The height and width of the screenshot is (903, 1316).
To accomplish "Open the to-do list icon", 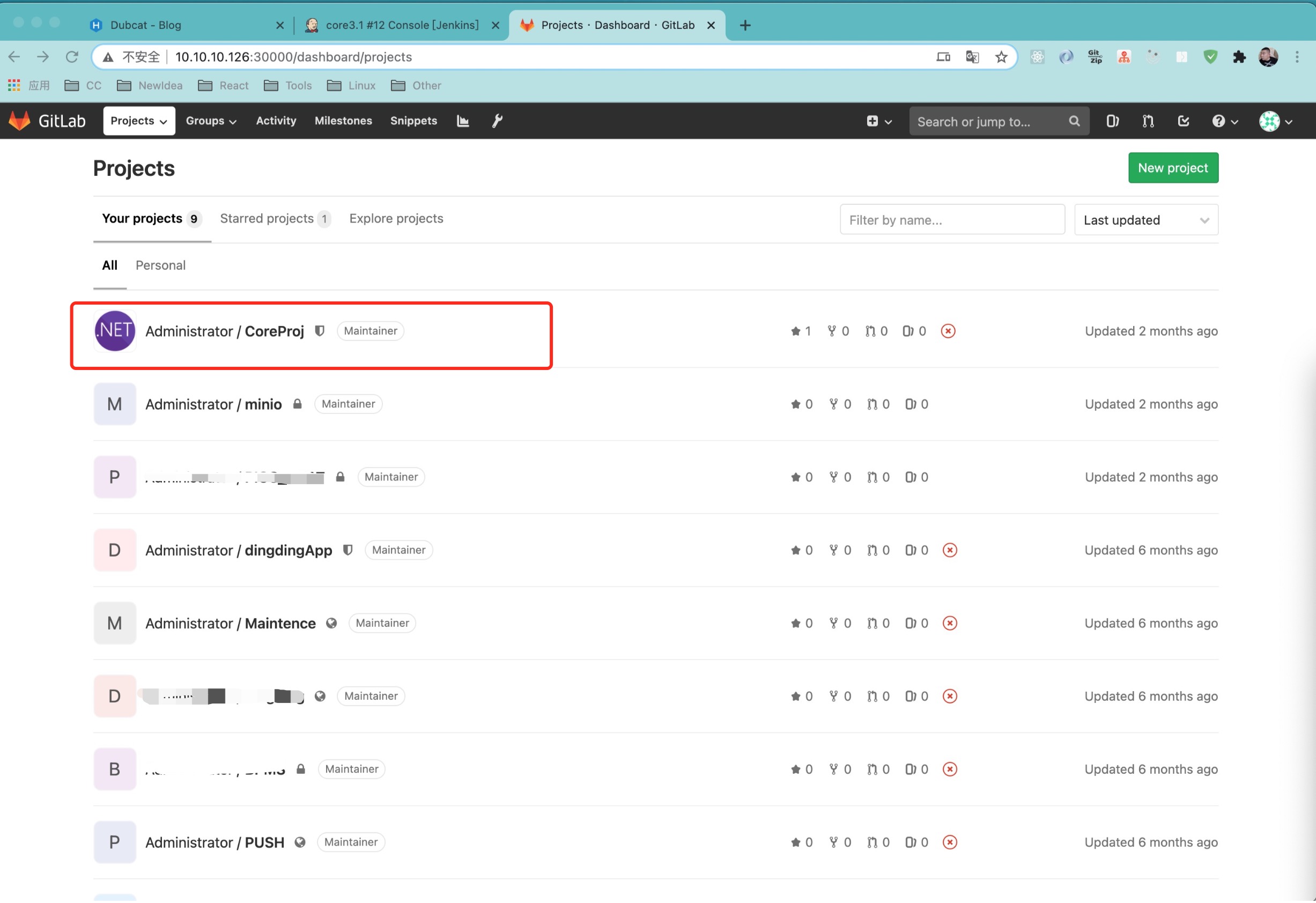I will click(x=1183, y=121).
